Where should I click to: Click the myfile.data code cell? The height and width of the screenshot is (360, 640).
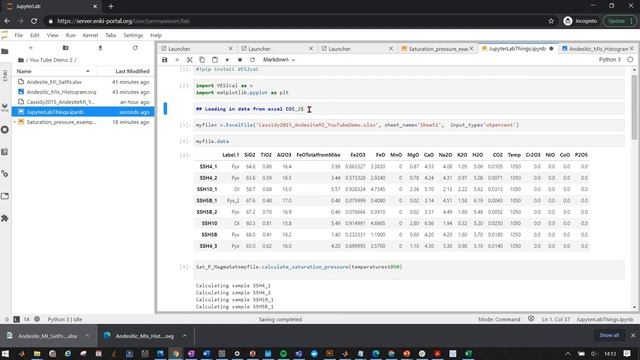pos(409,141)
